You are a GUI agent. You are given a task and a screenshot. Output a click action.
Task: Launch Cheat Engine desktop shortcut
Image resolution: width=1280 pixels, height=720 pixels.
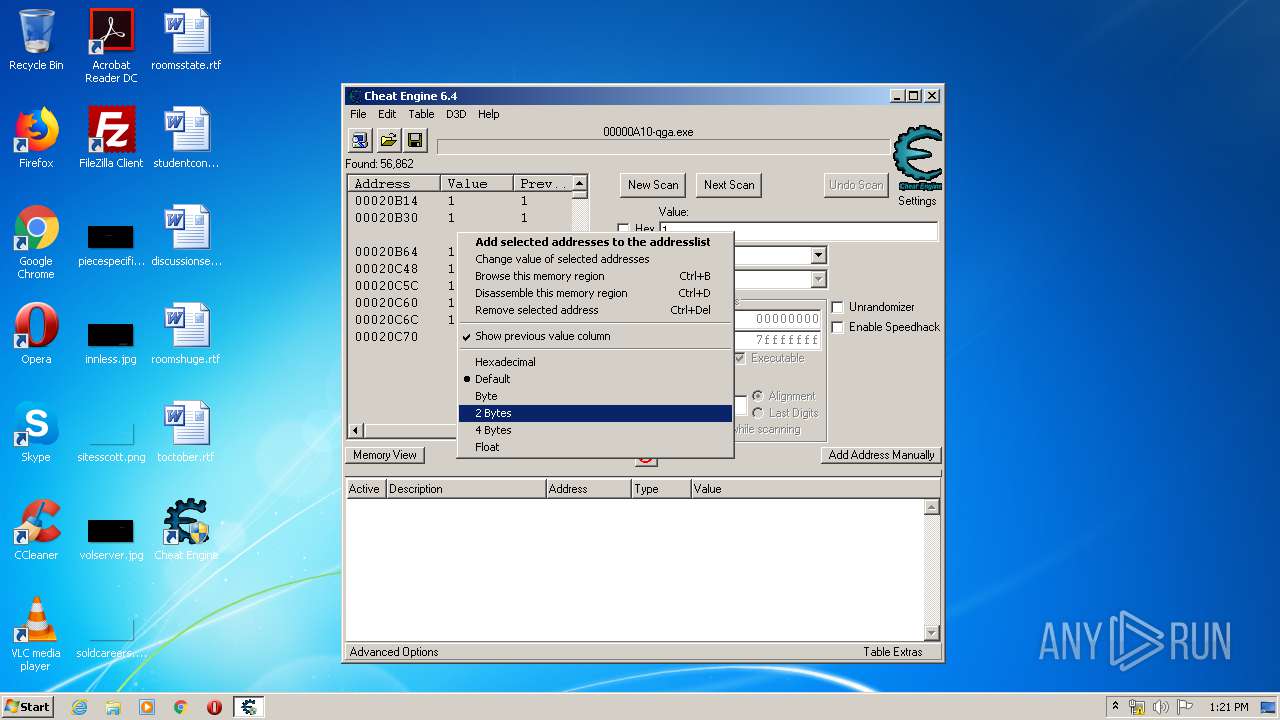[186, 530]
